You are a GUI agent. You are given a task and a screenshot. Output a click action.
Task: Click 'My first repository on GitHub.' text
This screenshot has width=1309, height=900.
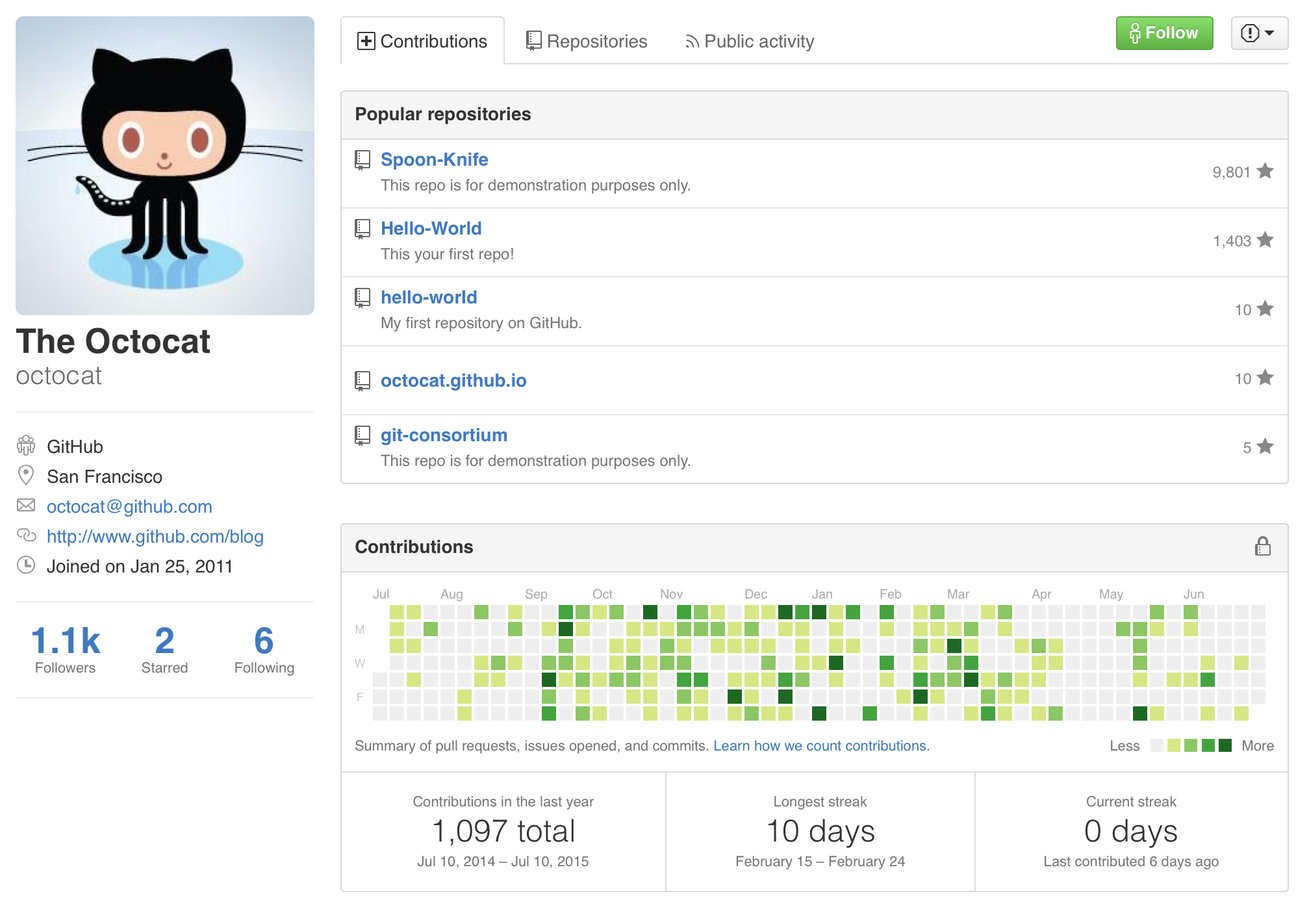(x=481, y=323)
